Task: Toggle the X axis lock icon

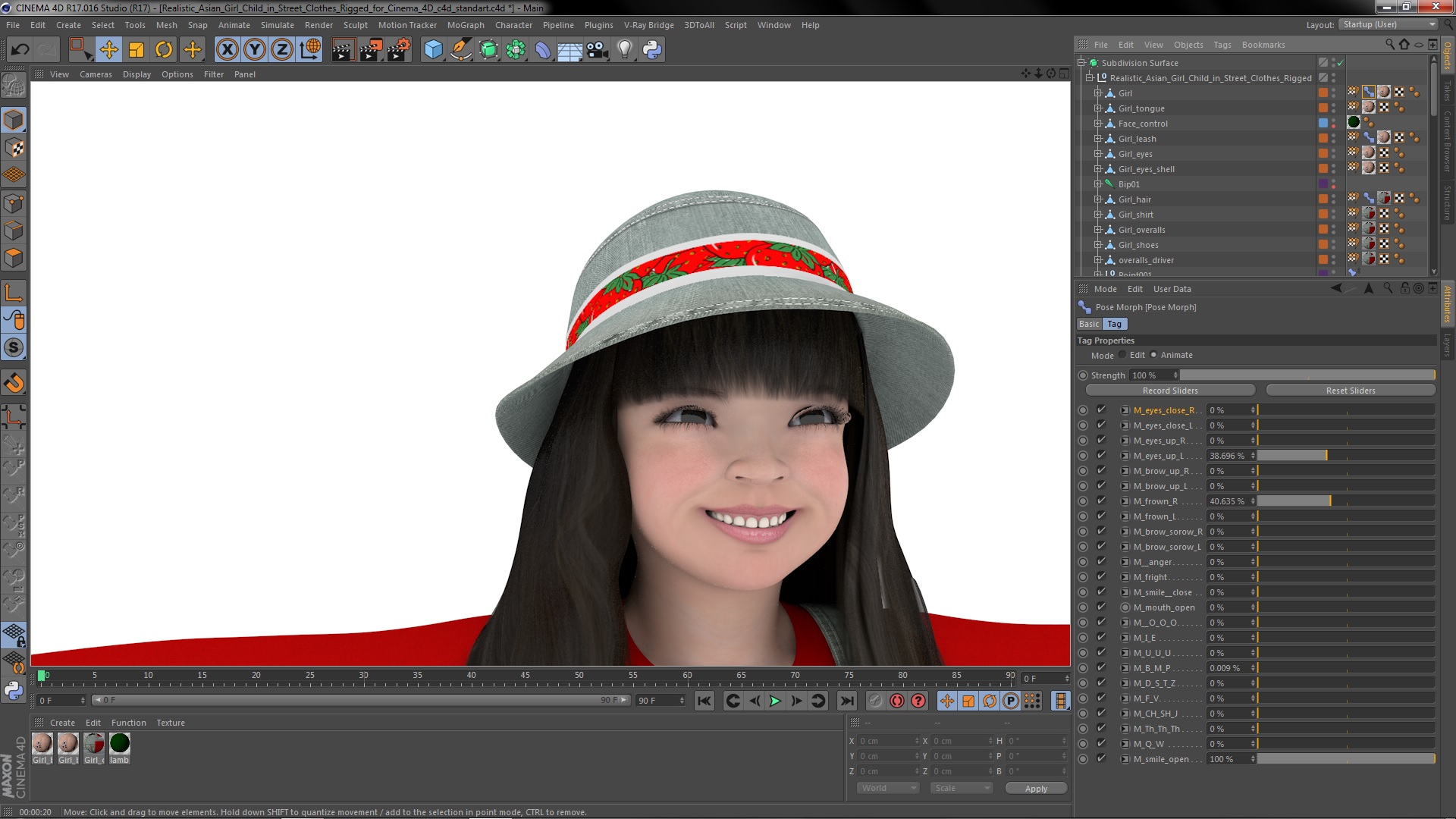Action: tap(227, 50)
